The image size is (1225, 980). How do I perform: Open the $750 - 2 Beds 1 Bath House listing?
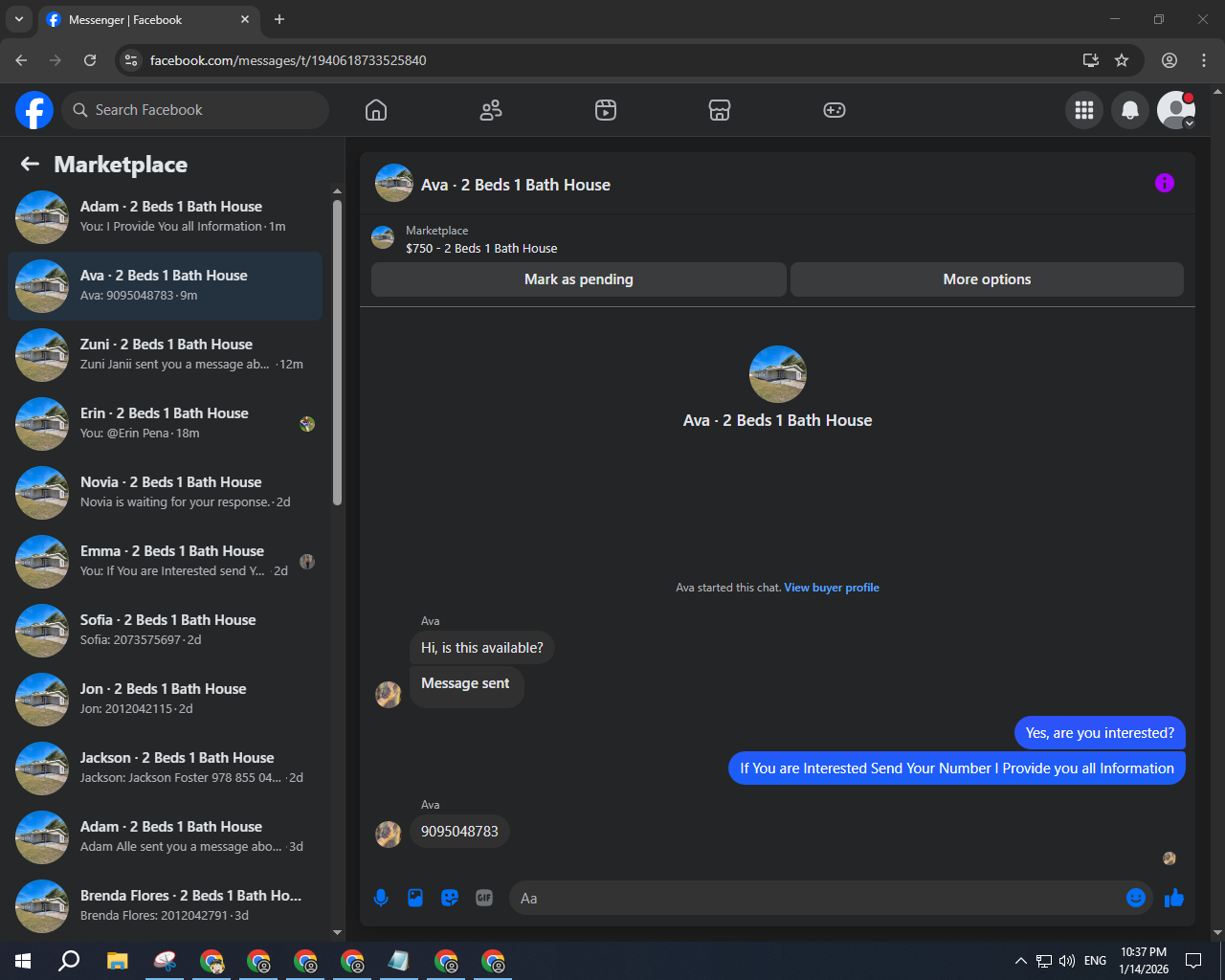click(x=481, y=249)
